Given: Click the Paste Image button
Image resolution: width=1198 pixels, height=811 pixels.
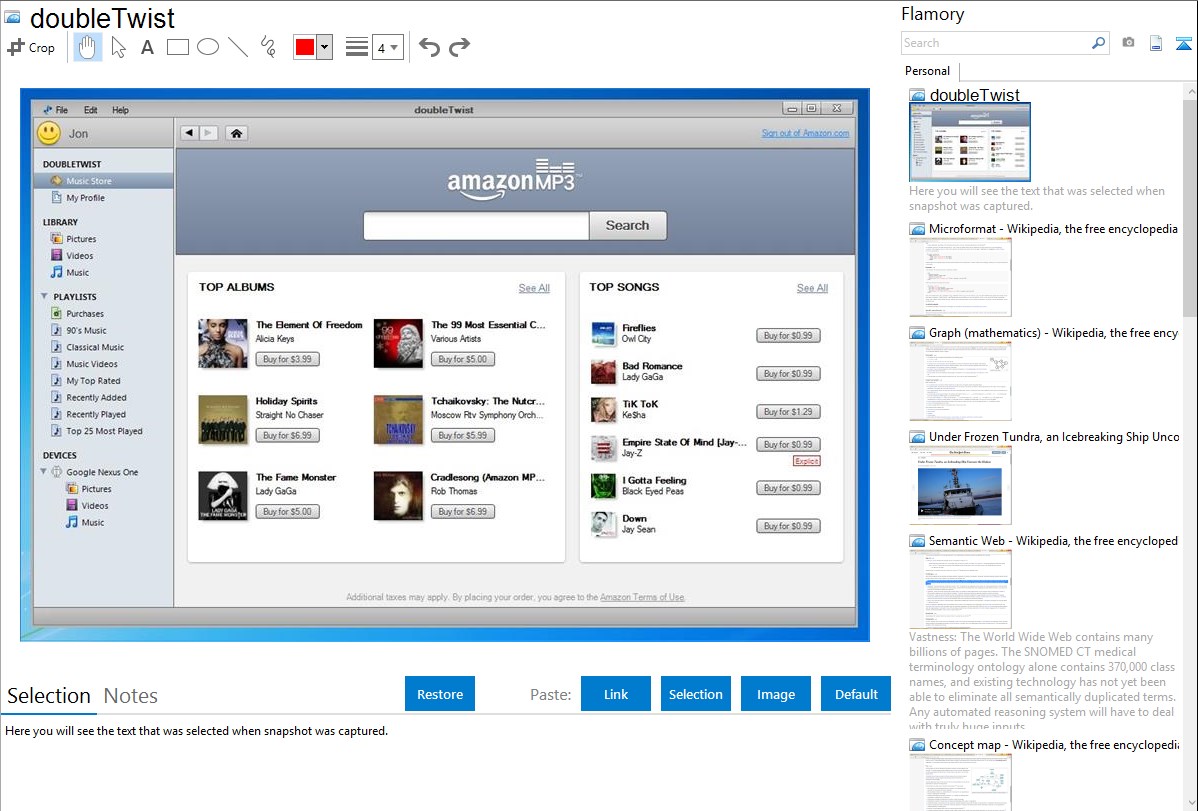Looking at the screenshot, I should click(x=775, y=694).
